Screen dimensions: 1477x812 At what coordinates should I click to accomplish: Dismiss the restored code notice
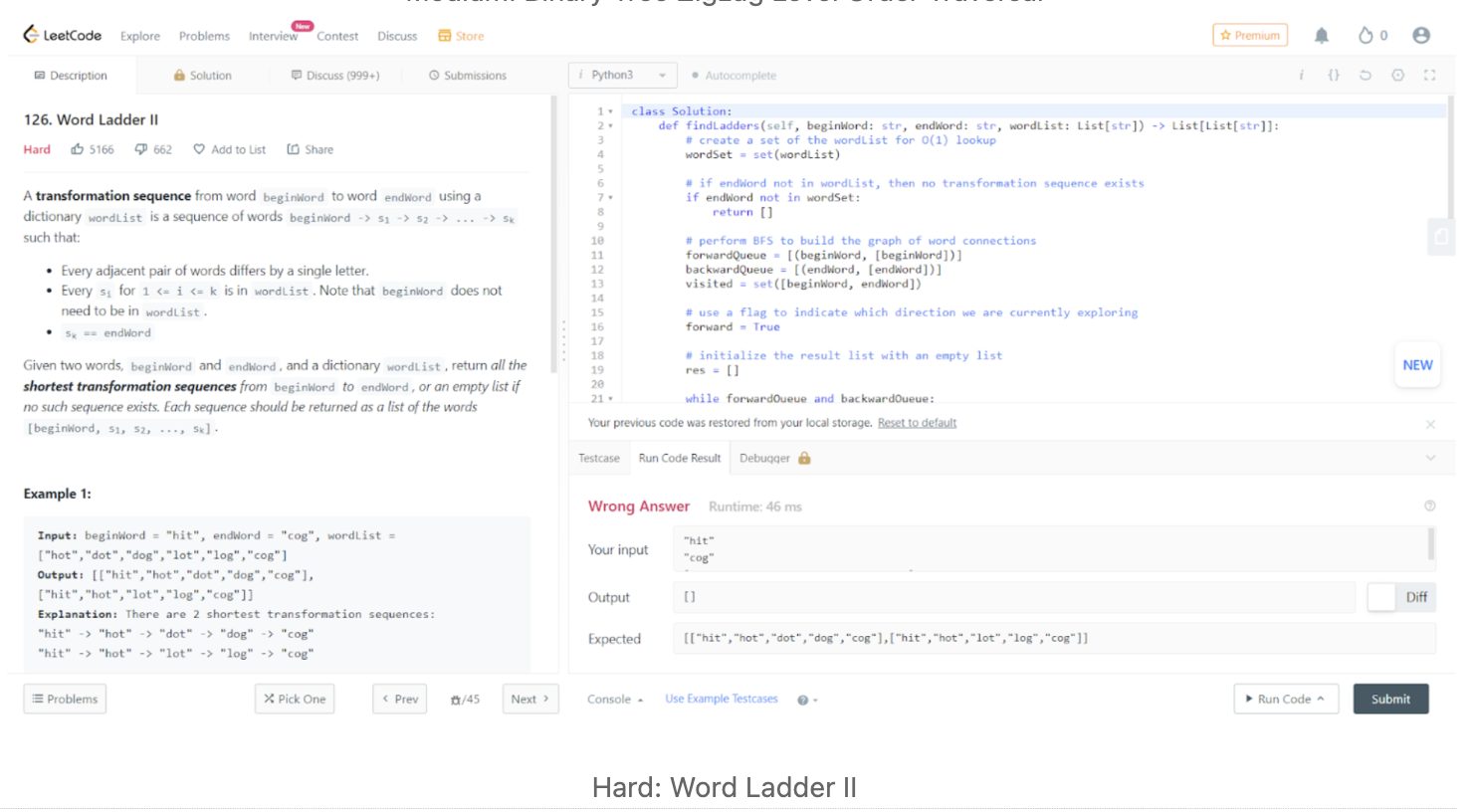pos(1429,424)
